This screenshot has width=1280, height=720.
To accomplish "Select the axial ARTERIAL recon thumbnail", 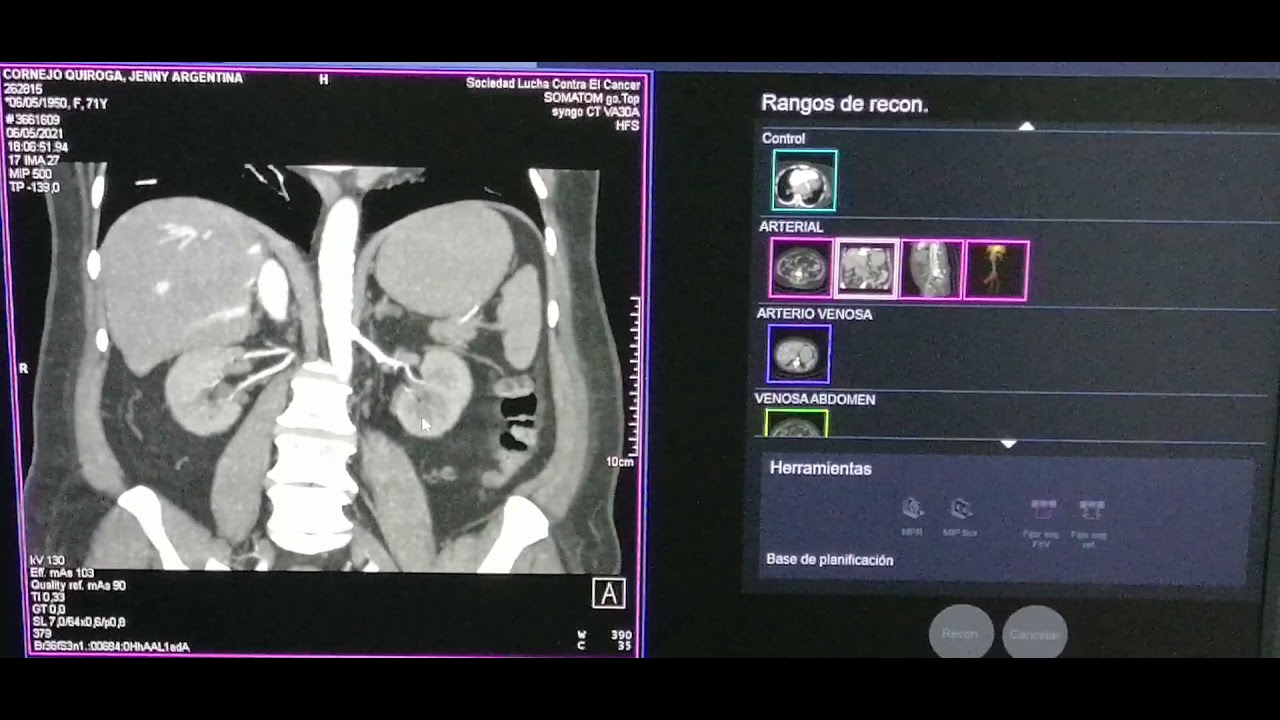I will point(800,269).
